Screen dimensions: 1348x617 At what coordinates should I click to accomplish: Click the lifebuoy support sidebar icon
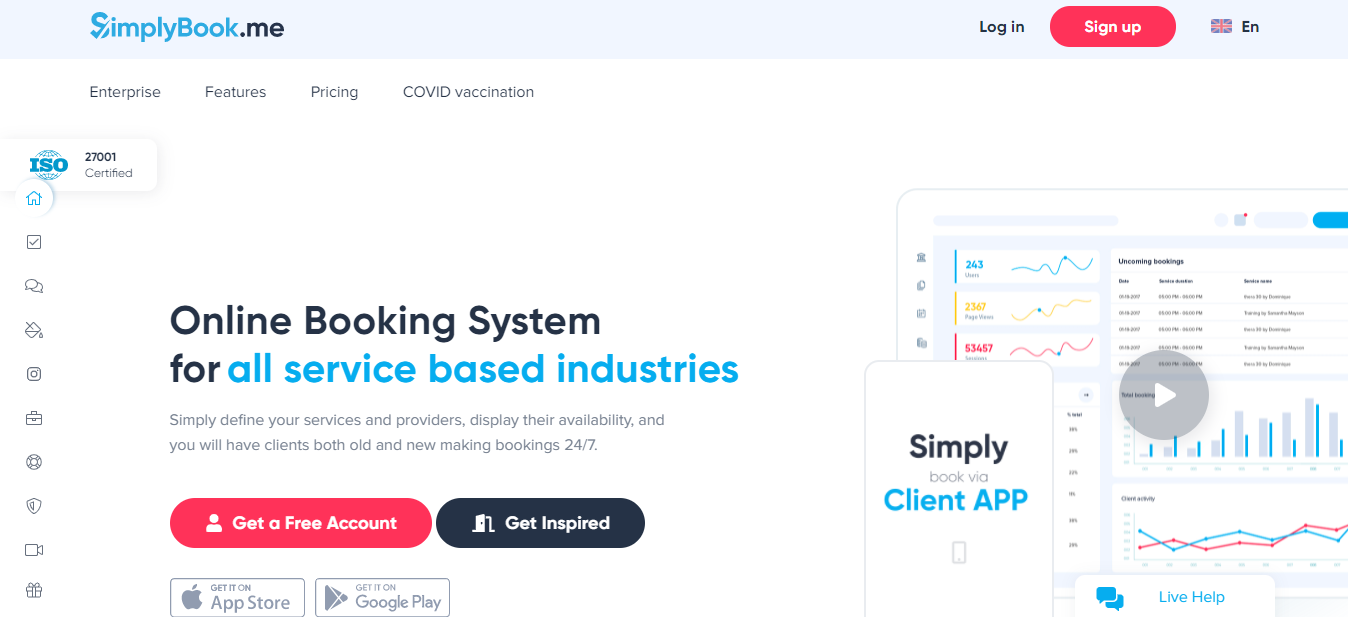(x=34, y=462)
